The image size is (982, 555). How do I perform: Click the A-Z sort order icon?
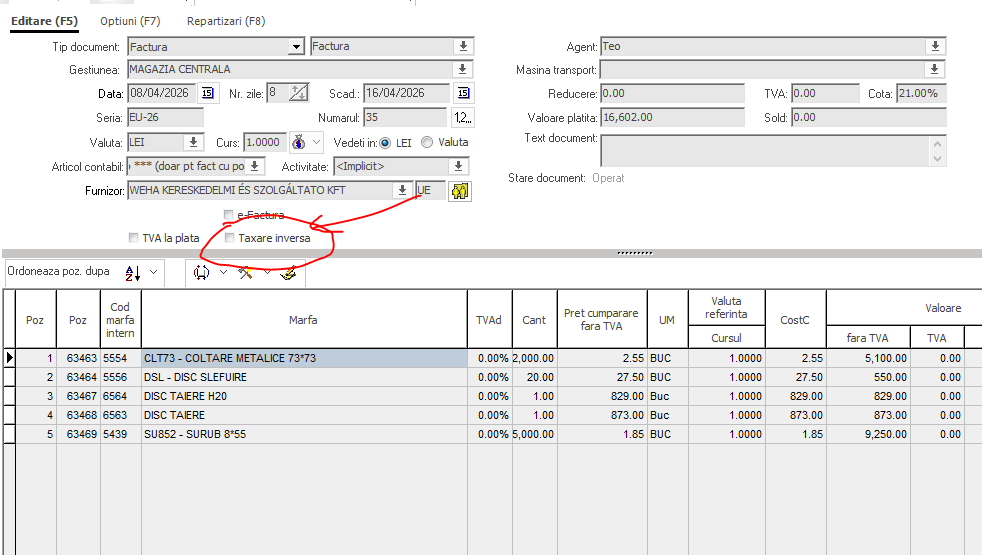(x=133, y=272)
